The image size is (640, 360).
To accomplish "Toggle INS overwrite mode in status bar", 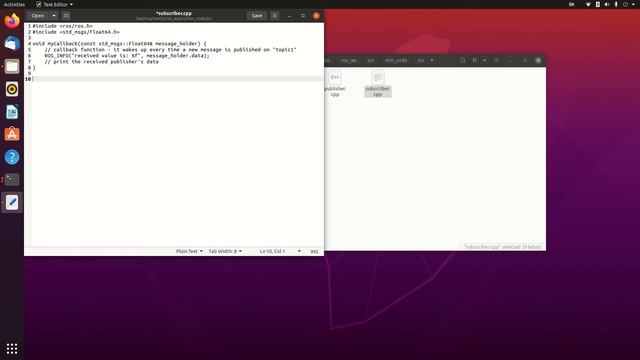I will pos(314,251).
